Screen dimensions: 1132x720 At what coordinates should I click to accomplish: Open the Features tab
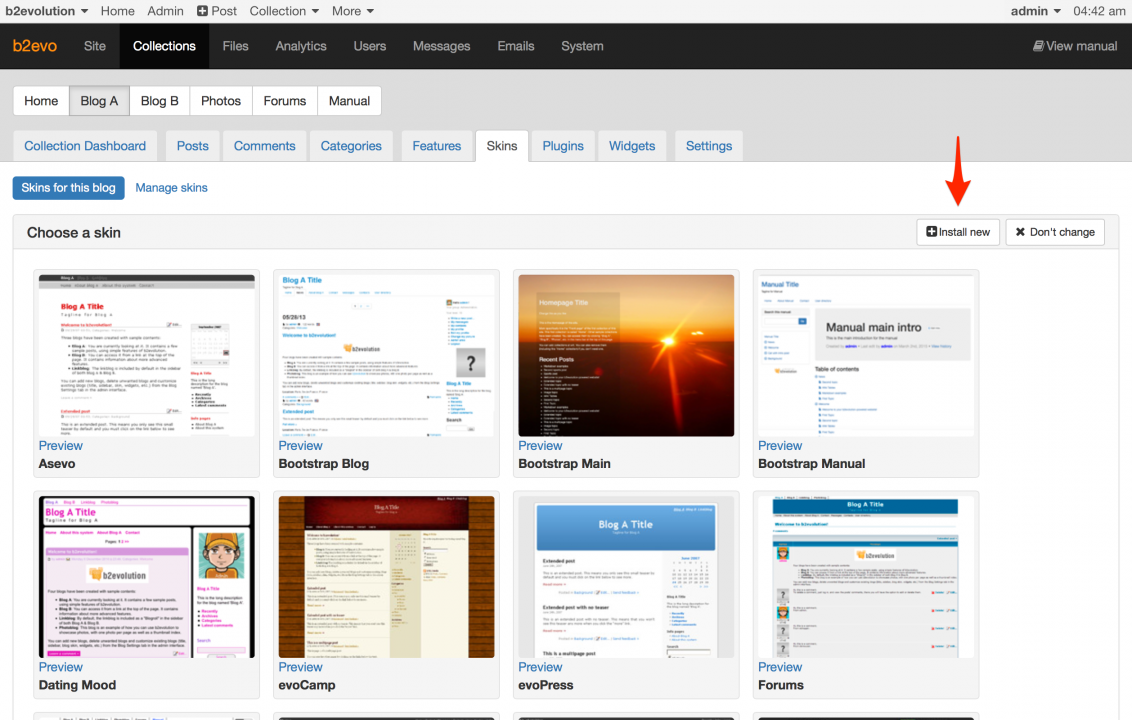coord(437,146)
